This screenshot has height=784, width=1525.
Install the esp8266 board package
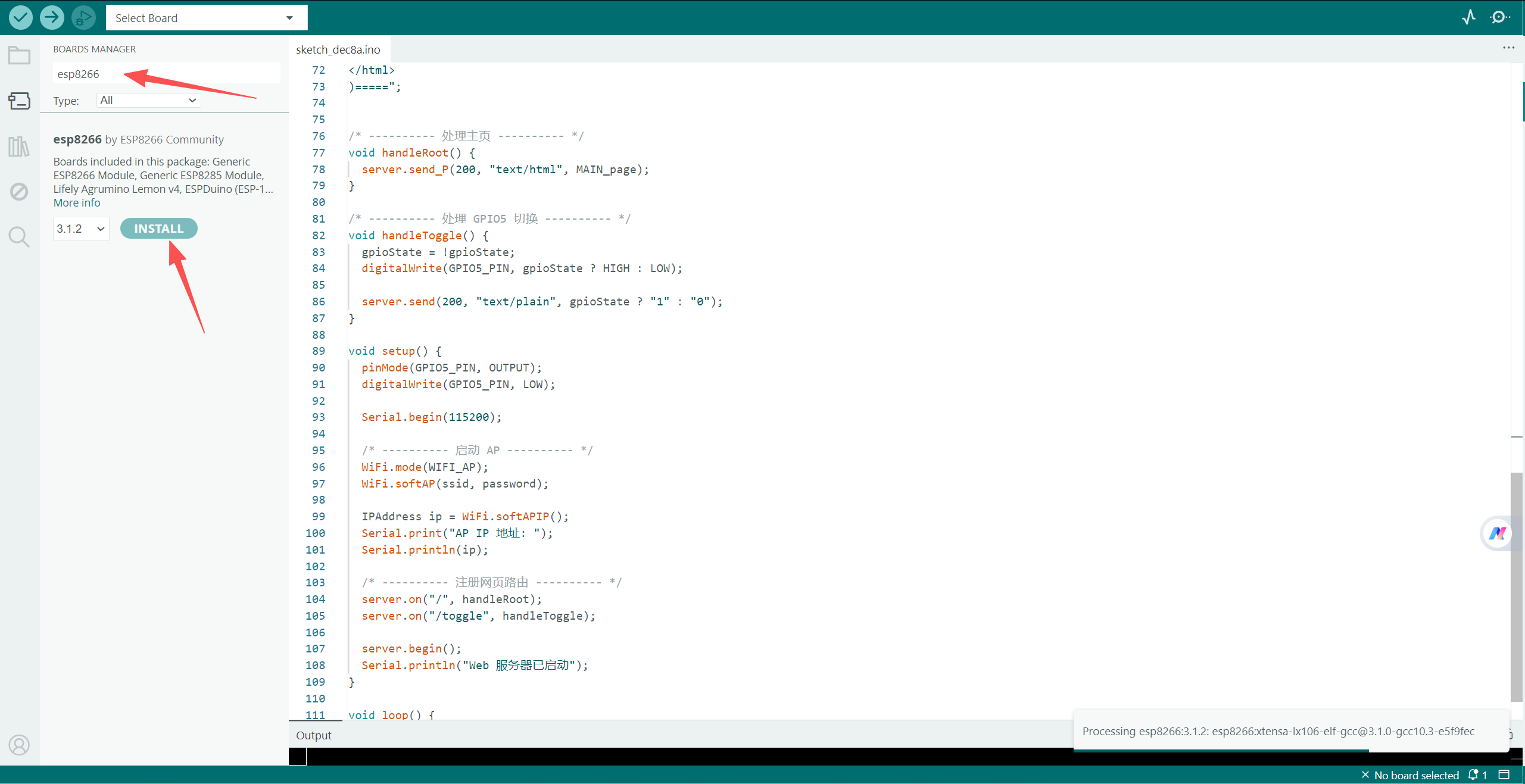[158, 229]
